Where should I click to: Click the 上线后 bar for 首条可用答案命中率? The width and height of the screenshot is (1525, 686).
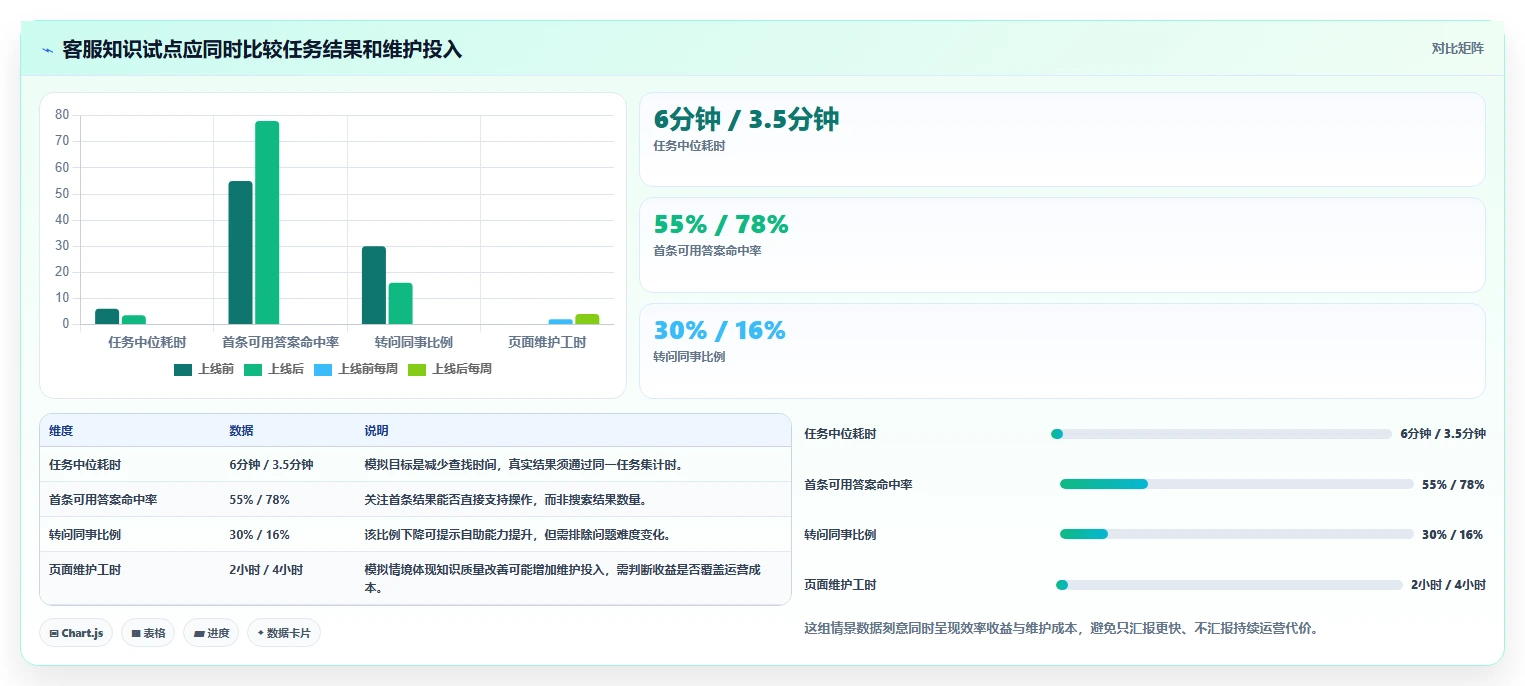267,222
